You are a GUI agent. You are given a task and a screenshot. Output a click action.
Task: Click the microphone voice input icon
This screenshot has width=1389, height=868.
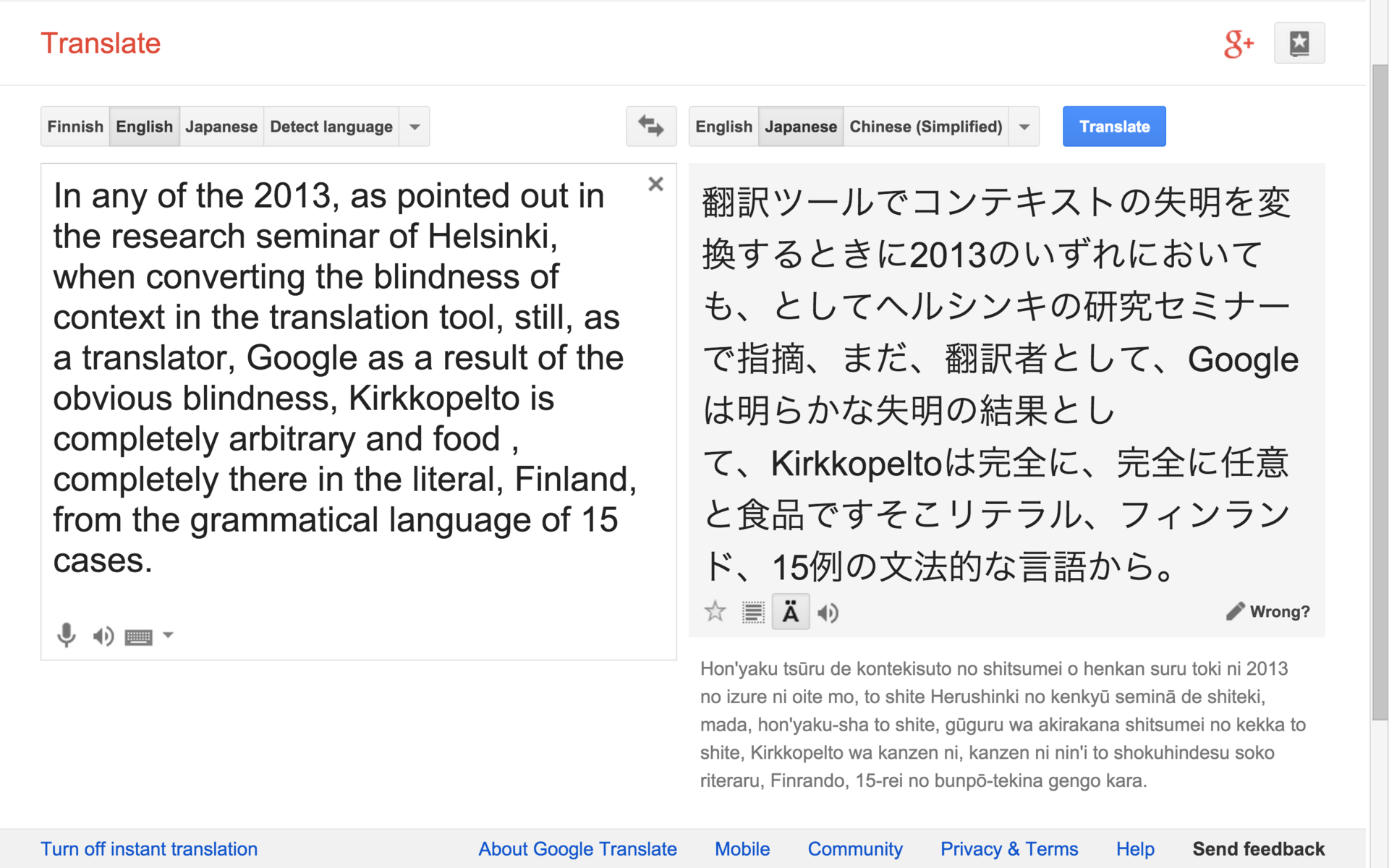[x=66, y=636]
